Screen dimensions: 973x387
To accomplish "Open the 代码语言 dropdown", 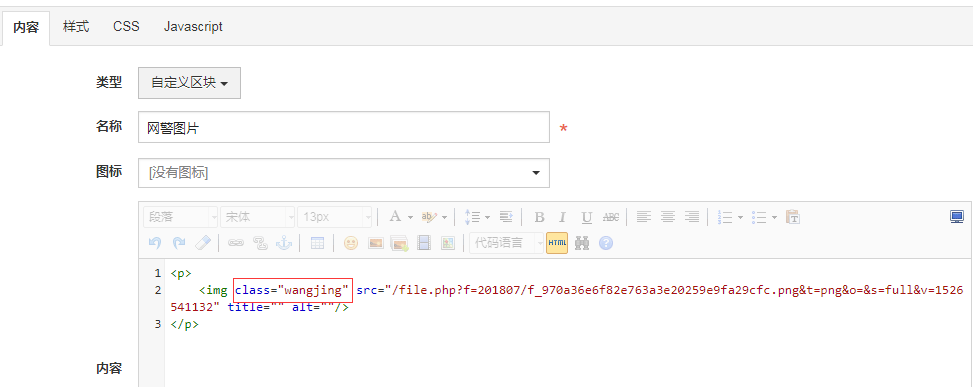I will [x=506, y=243].
